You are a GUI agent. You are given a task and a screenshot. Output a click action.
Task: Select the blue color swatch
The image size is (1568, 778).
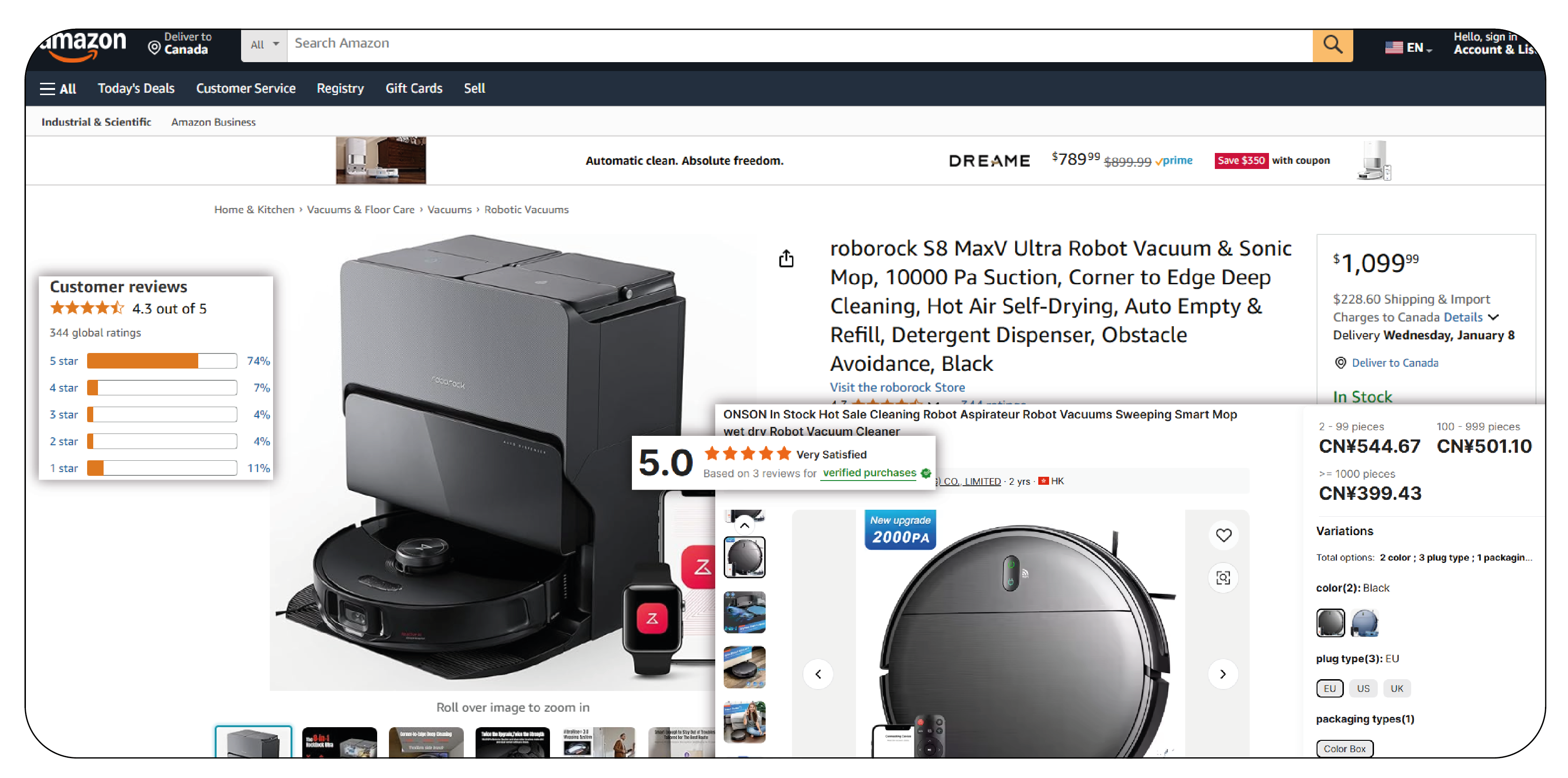(x=1364, y=622)
